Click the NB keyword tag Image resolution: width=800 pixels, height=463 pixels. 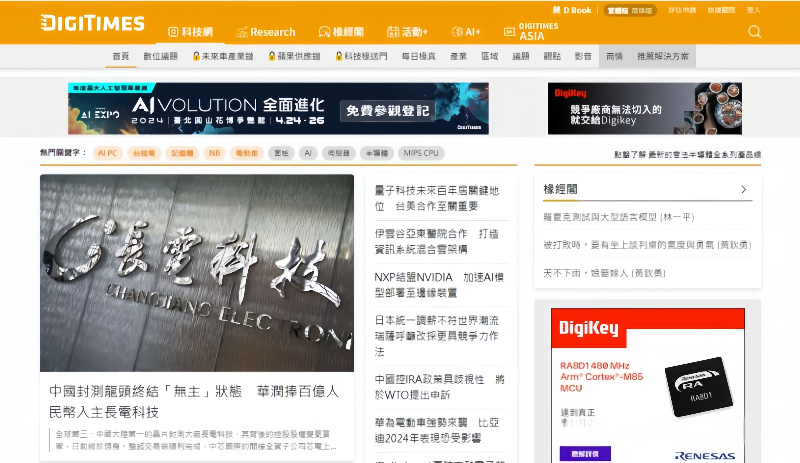[x=214, y=153]
